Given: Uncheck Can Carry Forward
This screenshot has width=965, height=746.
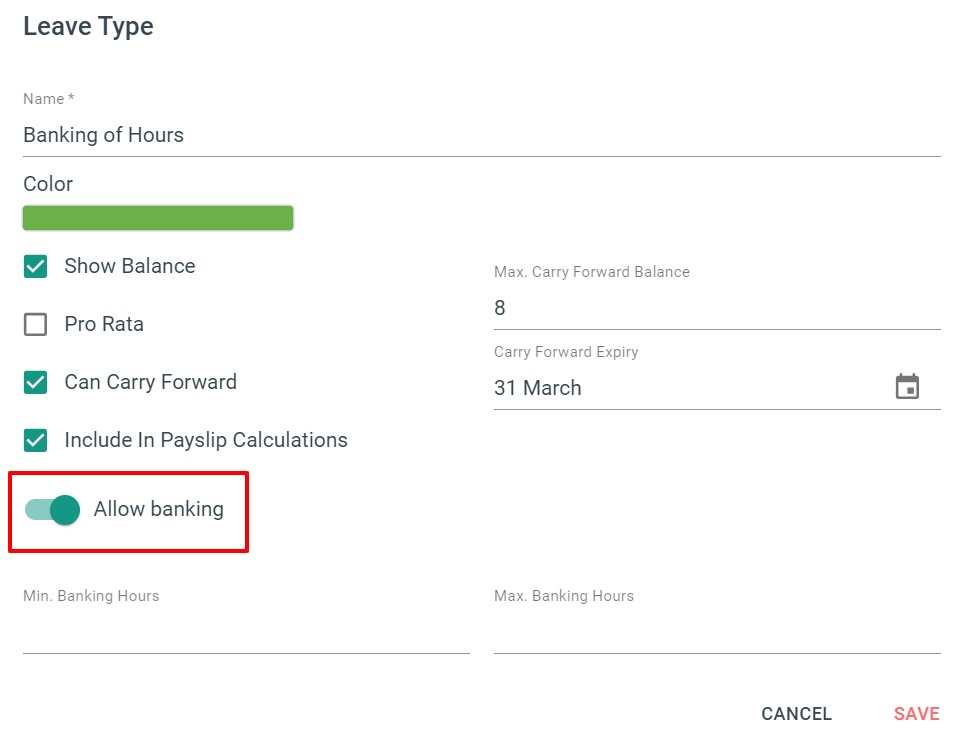Looking at the screenshot, I should click(x=35, y=382).
